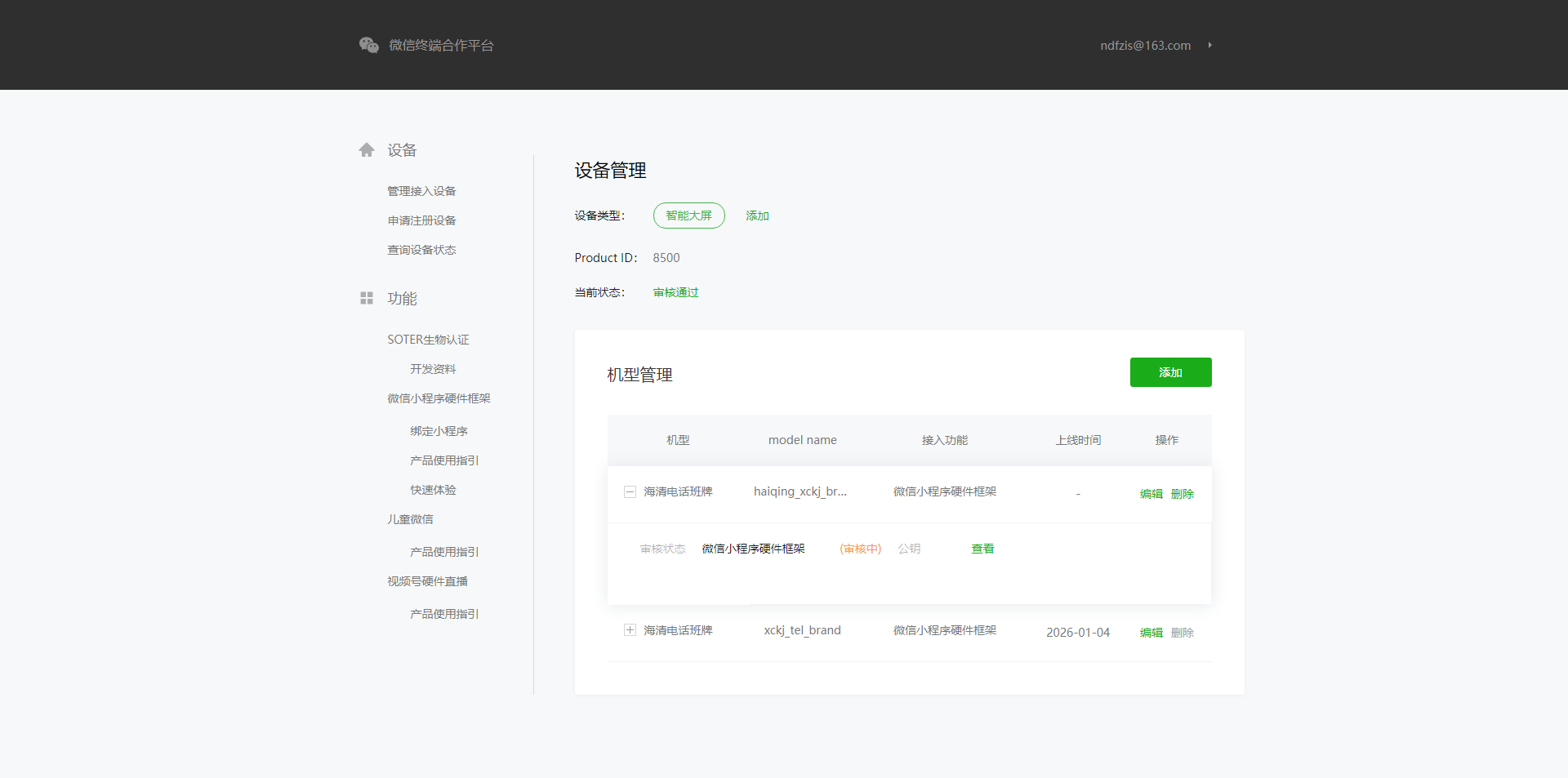Click the 操作 column header
Viewport: 1568px width, 778px height.
point(1167,440)
